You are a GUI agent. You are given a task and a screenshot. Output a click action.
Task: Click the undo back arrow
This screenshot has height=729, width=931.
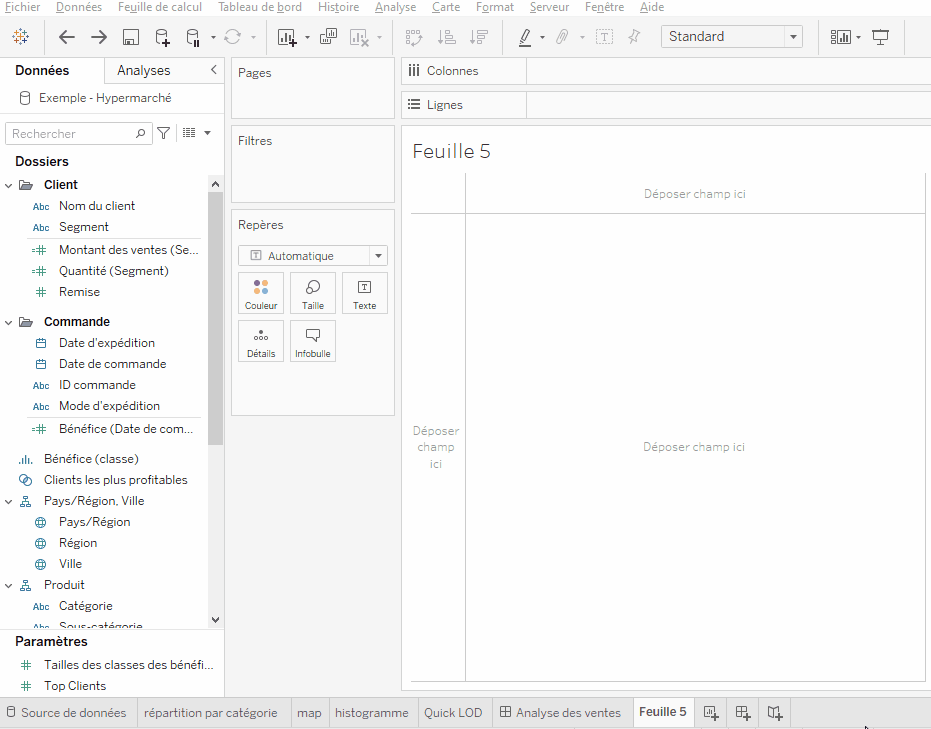[66, 37]
